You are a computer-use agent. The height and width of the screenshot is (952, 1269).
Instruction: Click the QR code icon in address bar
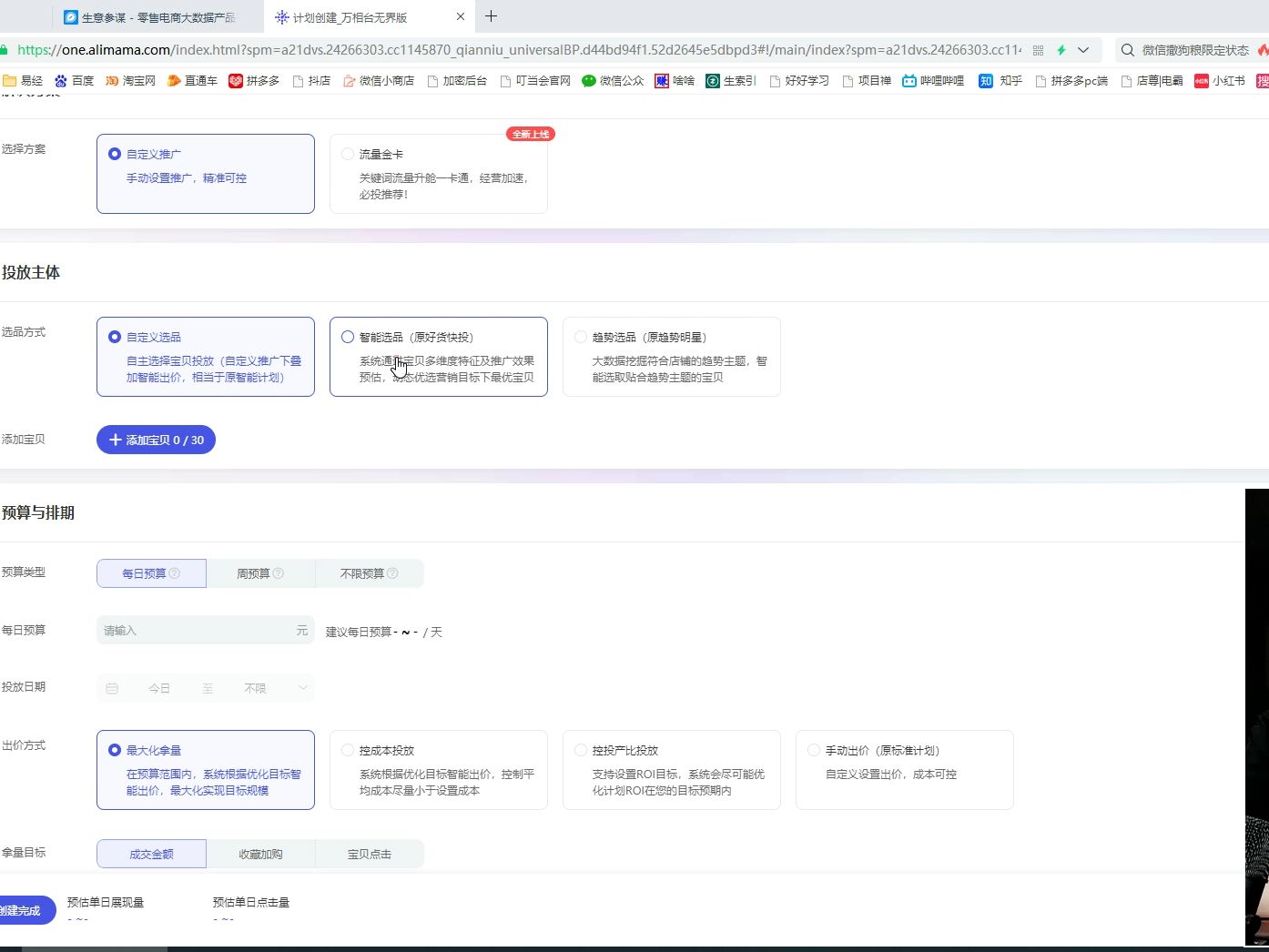pos(1038,50)
